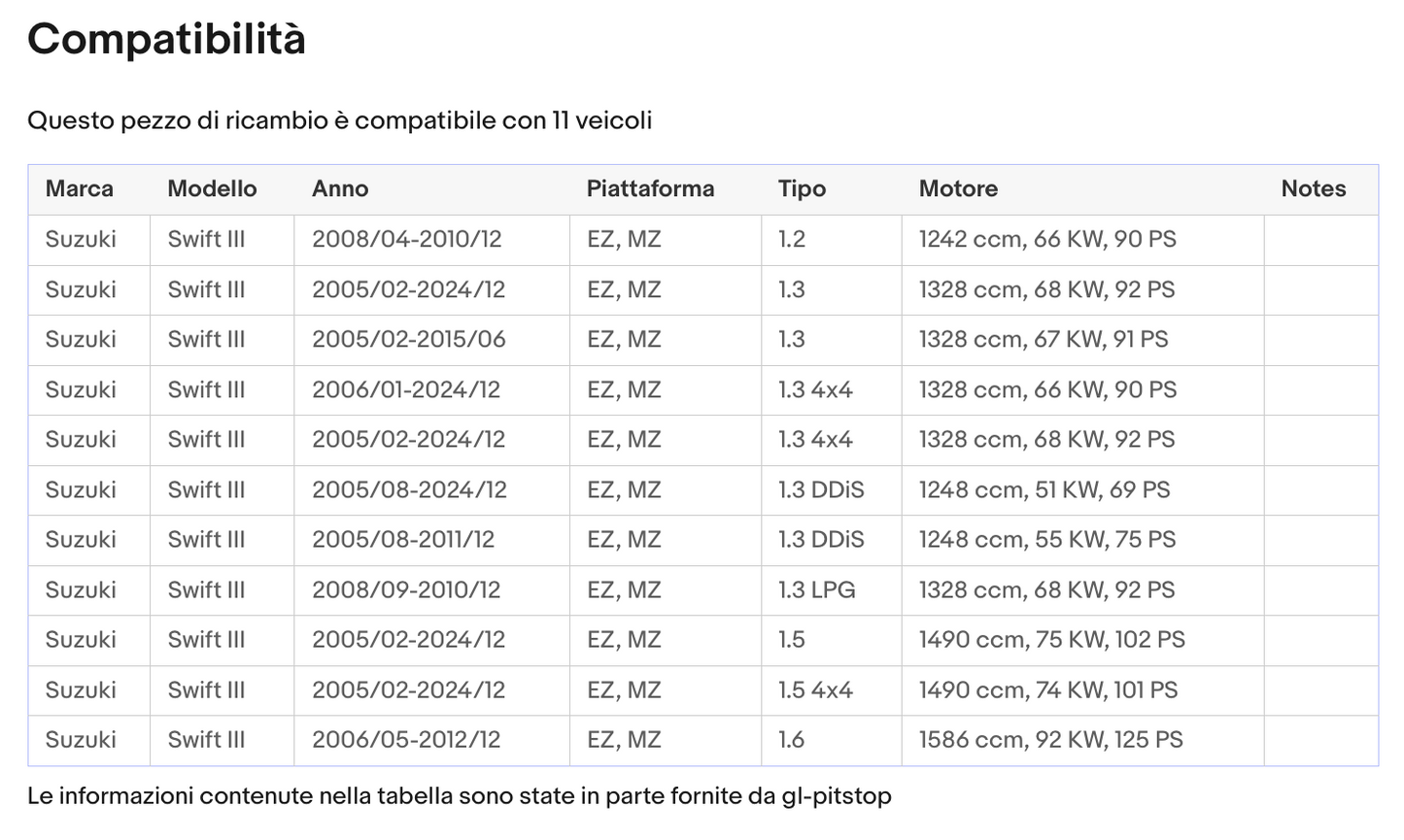Viewport: 1404px width, 840px height.
Task: Click the 1490 ccm, 75 KW, 102 PS cell
Action: [x=1052, y=640]
